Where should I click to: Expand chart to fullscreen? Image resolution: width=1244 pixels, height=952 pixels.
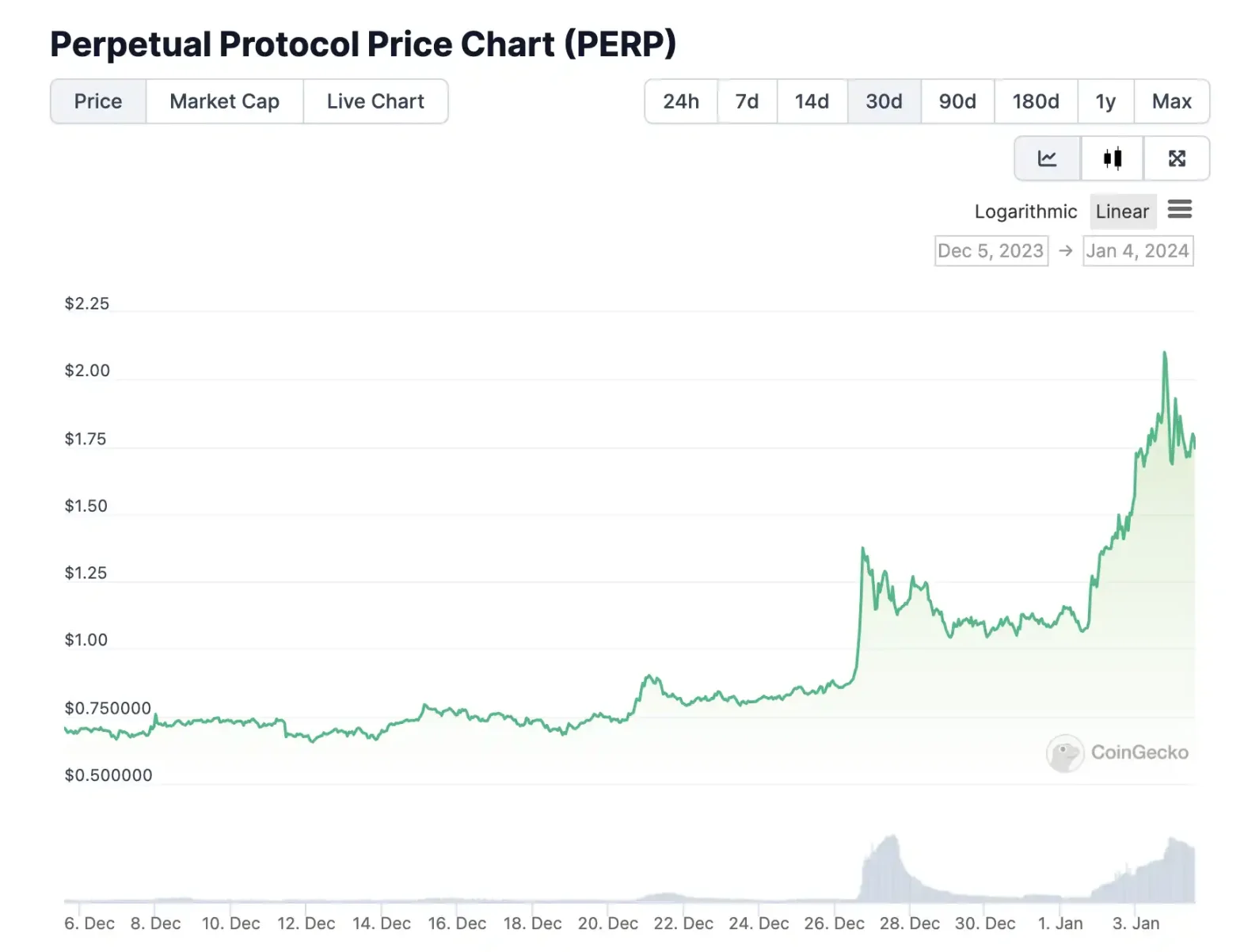1177,158
